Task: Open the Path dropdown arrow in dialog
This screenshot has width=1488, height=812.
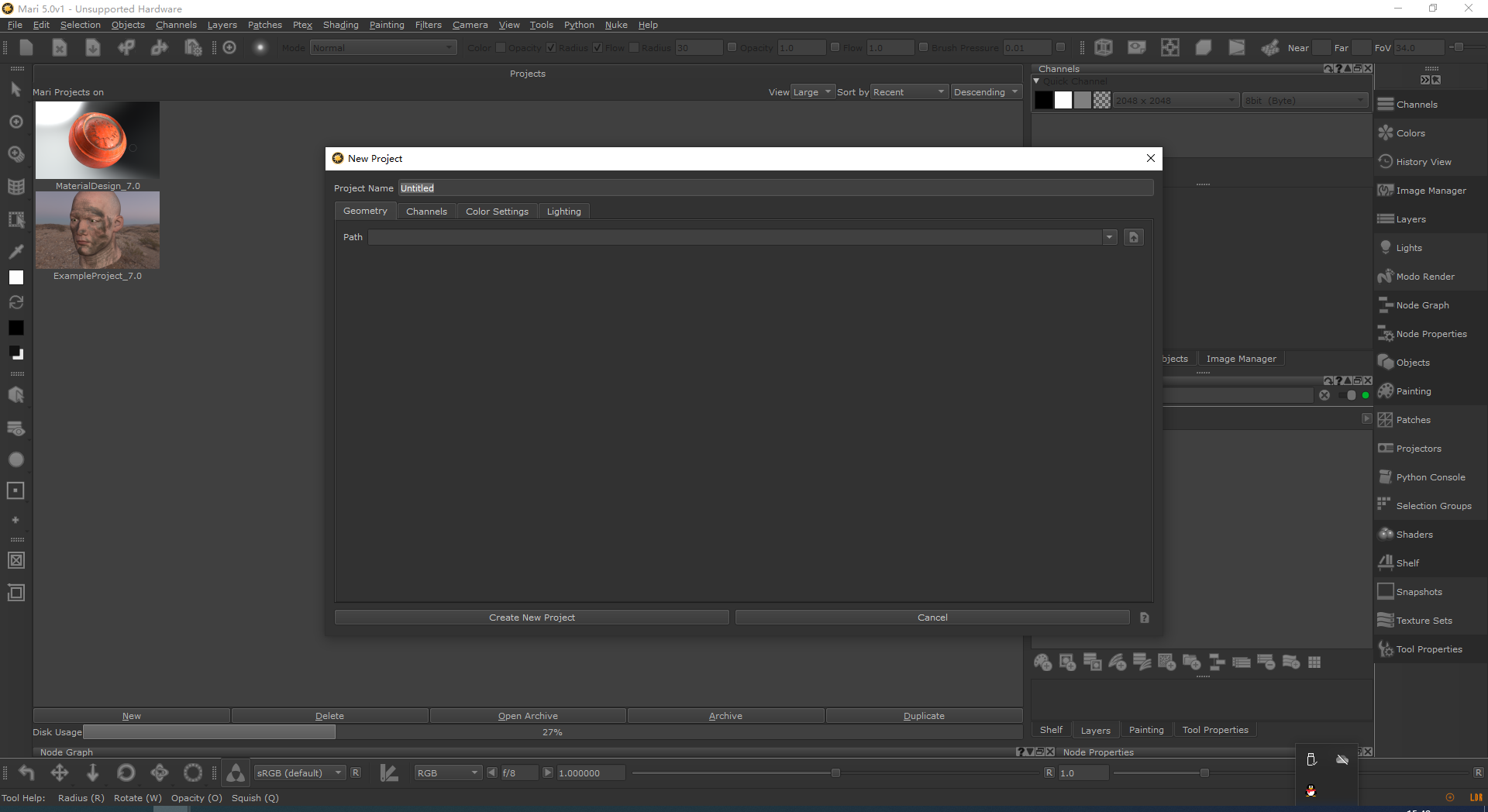Action: (1110, 237)
